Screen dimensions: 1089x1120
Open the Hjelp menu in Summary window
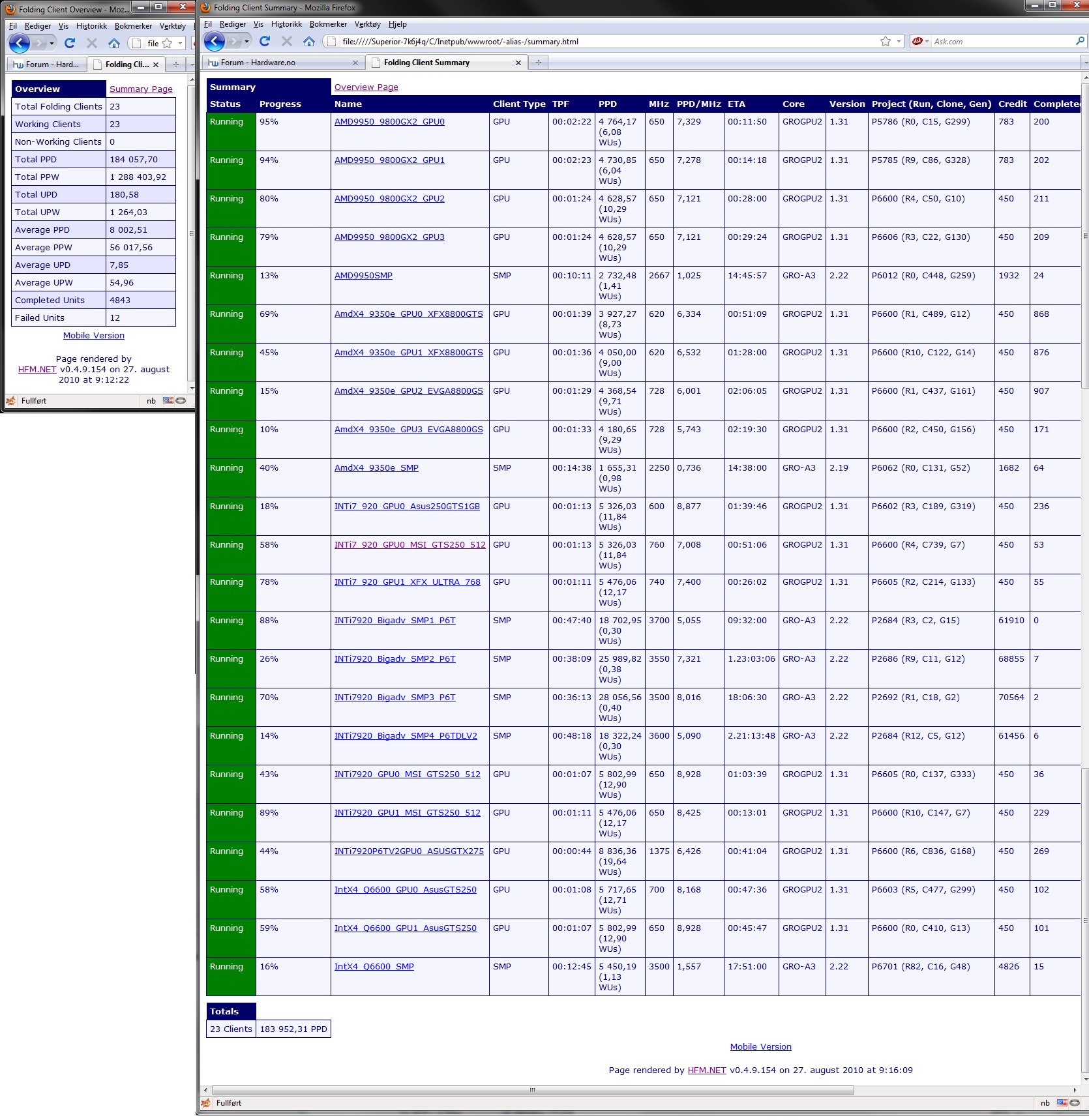coord(397,24)
